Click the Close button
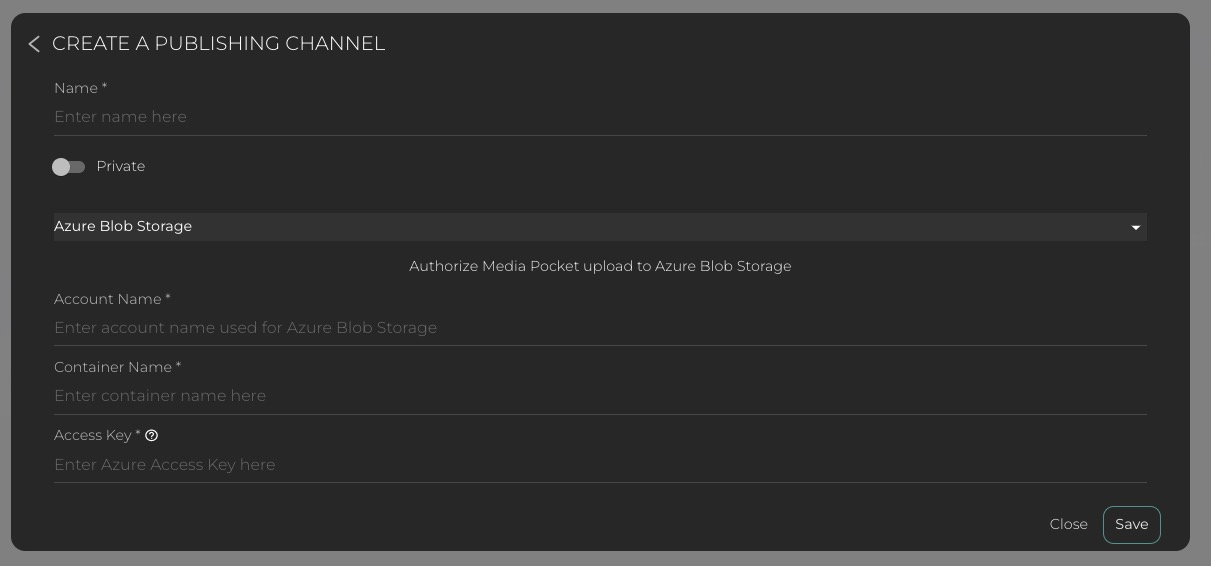 (1068, 525)
